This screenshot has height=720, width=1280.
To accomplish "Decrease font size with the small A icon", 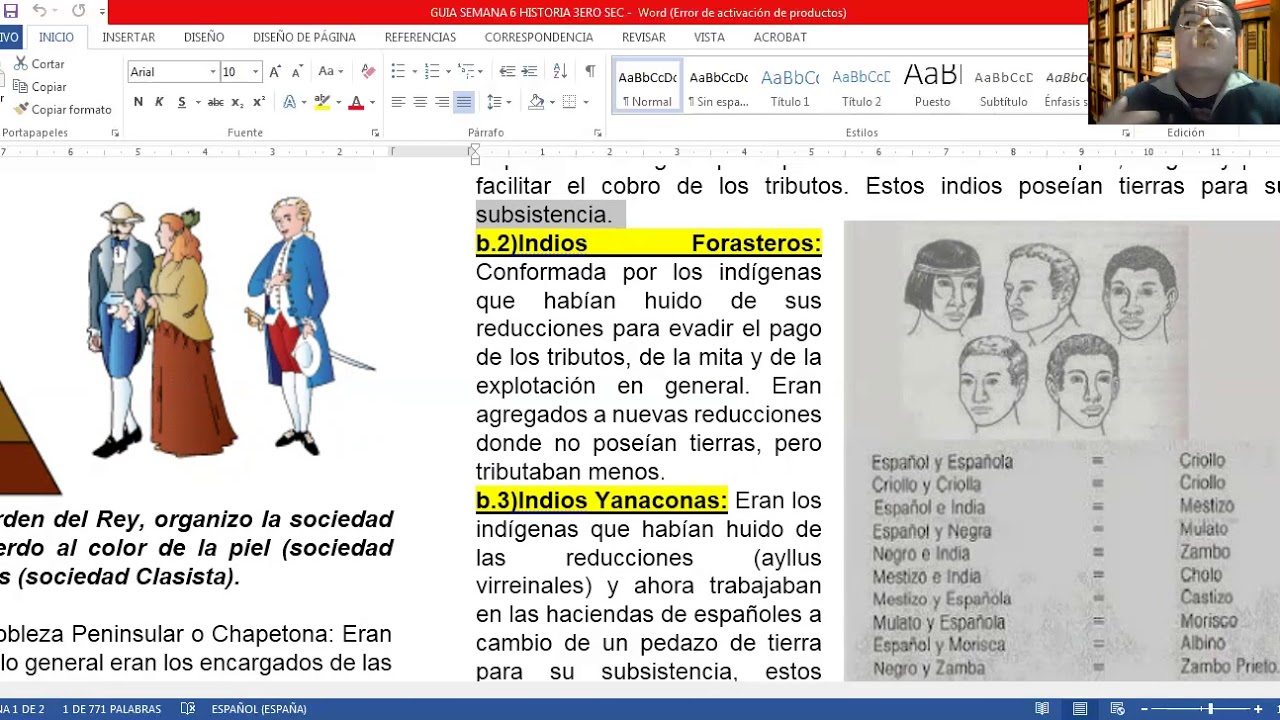I will click(x=297, y=72).
